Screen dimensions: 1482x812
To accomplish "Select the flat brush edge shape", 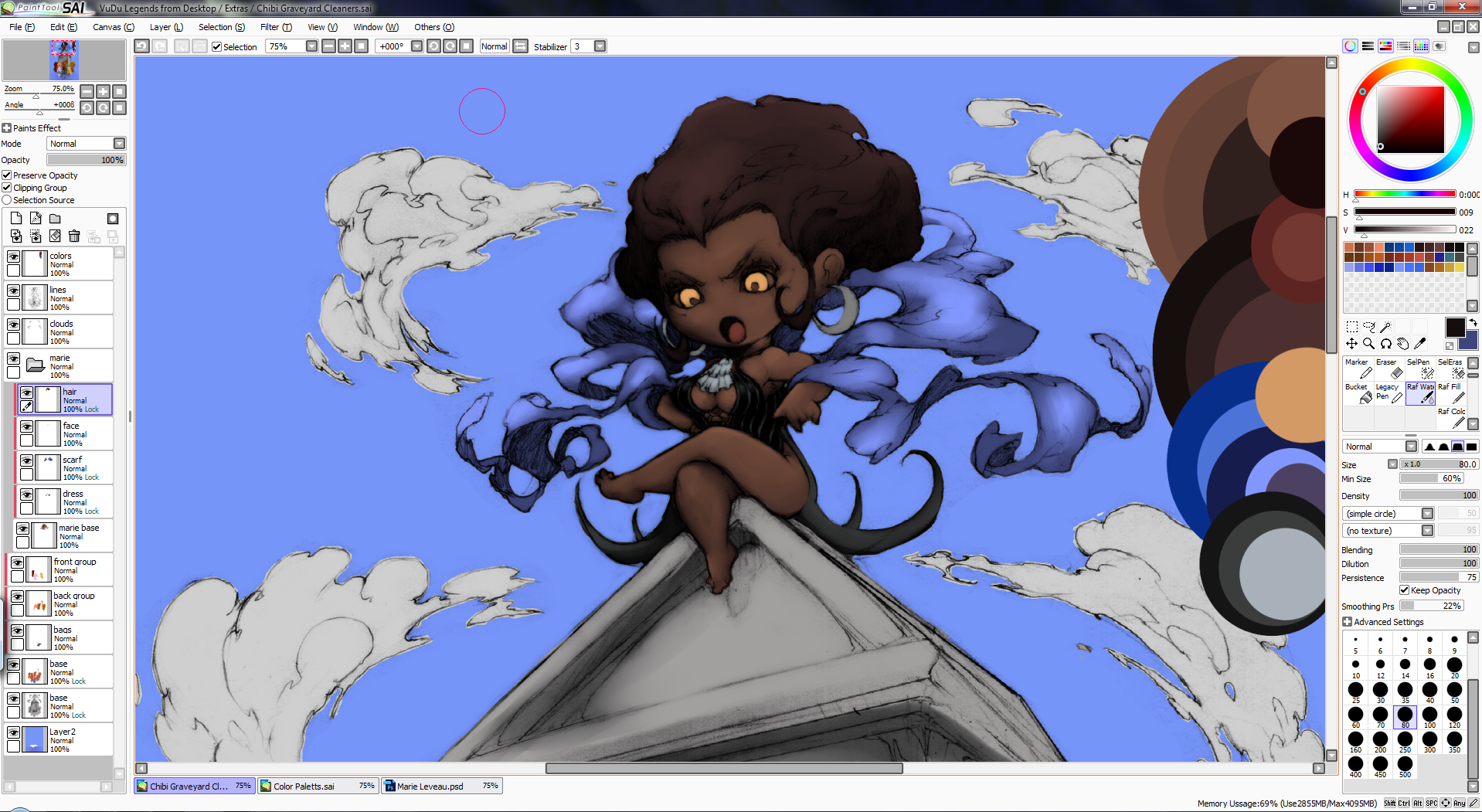I will pos(1471,447).
